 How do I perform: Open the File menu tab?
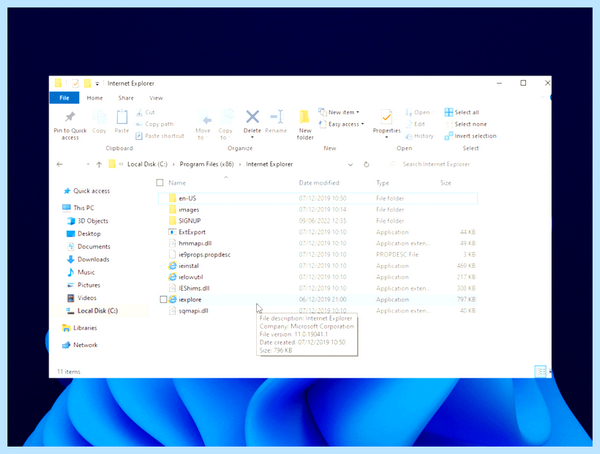click(64, 98)
